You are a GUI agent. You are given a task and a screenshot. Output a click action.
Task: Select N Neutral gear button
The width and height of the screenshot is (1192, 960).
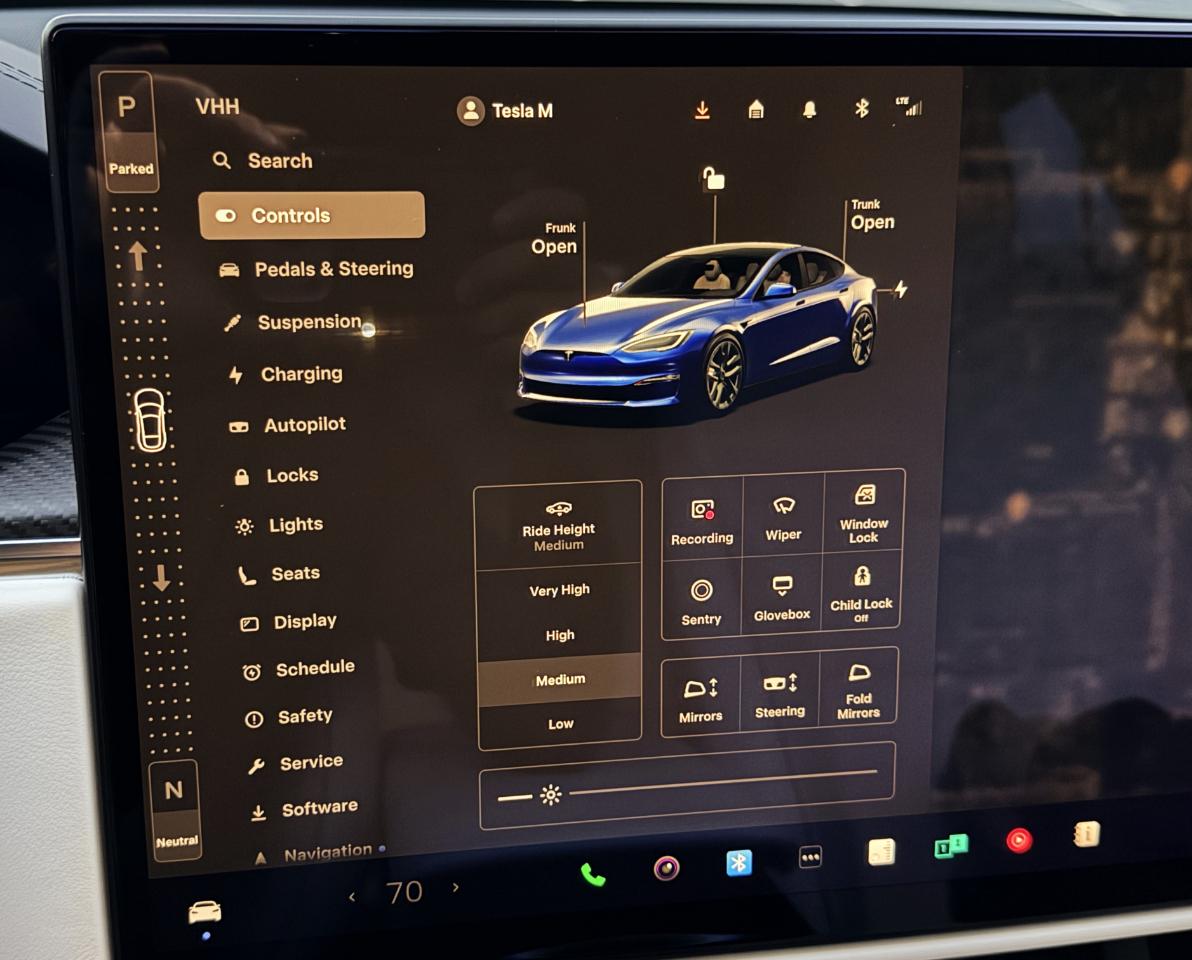click(x=176, y=810)
